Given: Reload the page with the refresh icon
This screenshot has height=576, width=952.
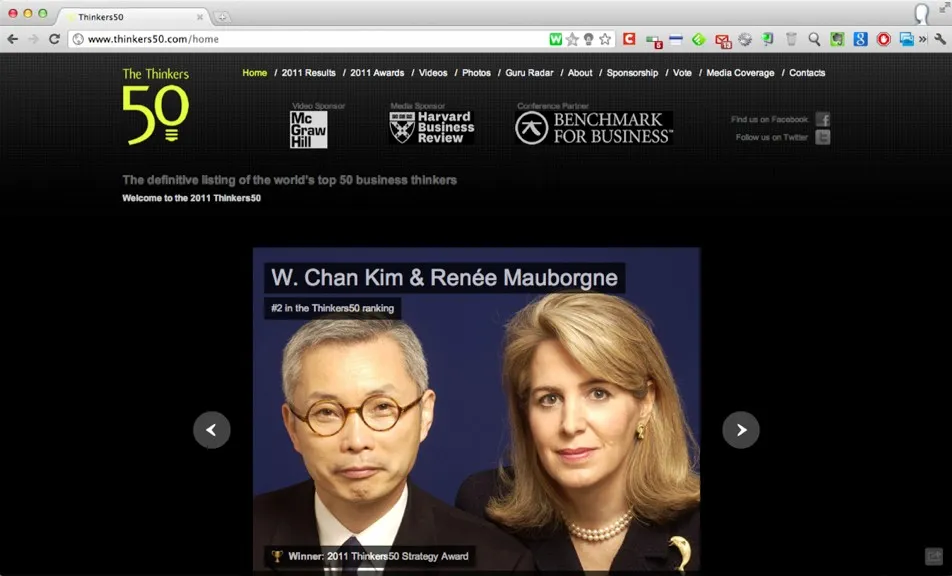Looking at the screenshot, I should click(54, 39).
